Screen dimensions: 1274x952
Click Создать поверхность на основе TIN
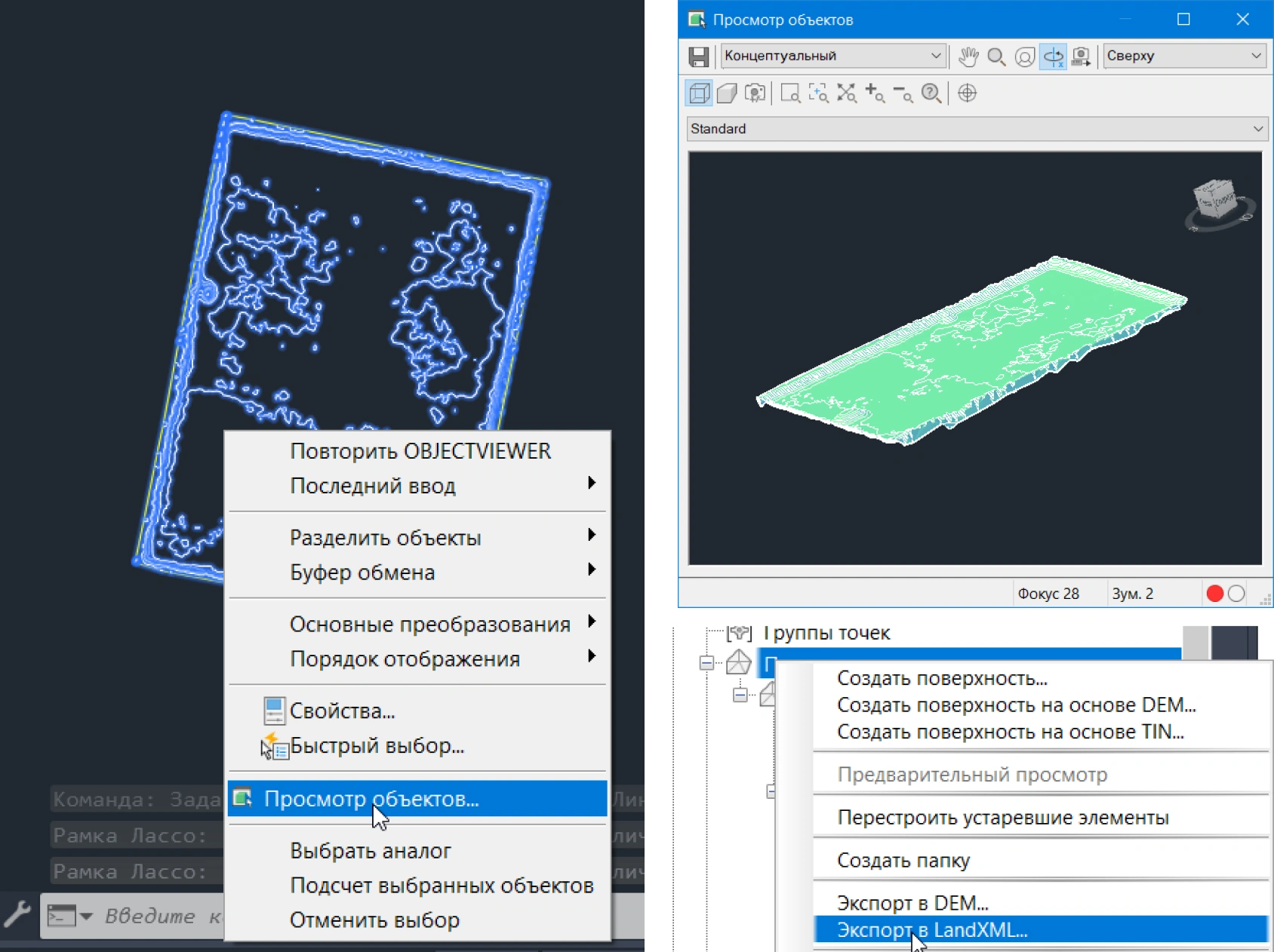tap(1010, 732)
